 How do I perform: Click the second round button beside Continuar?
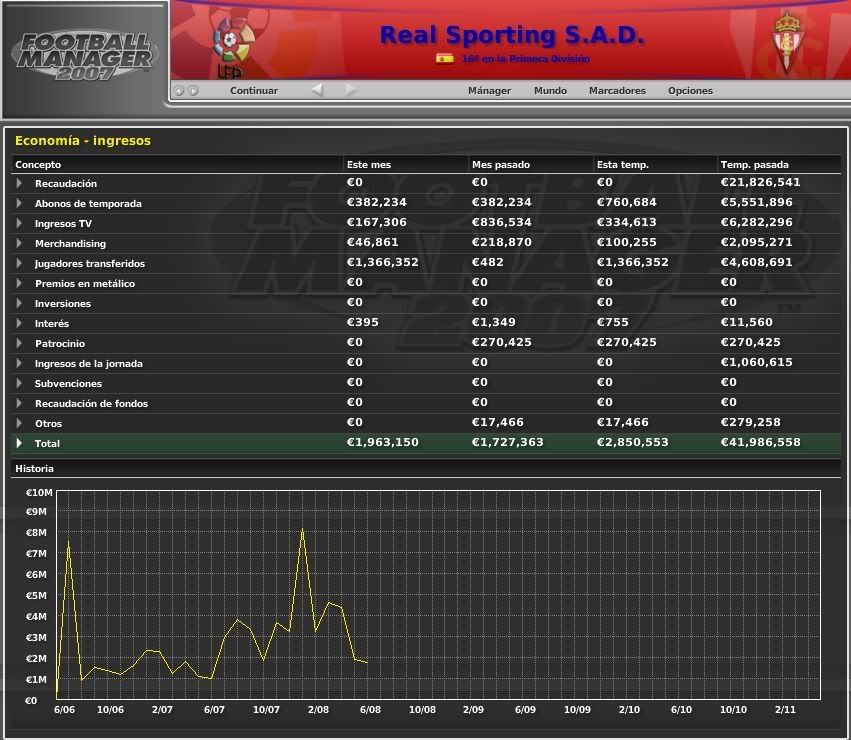[193, 91]
